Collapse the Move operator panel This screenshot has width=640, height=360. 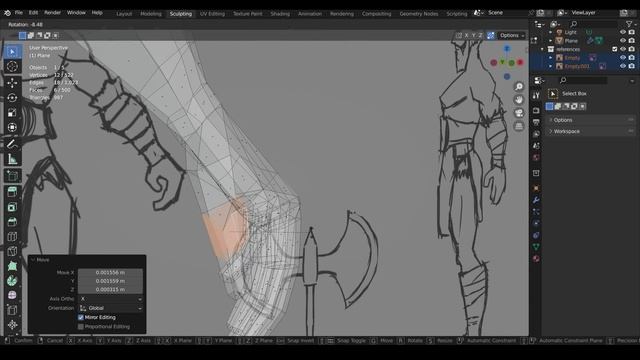click(33, 260)
